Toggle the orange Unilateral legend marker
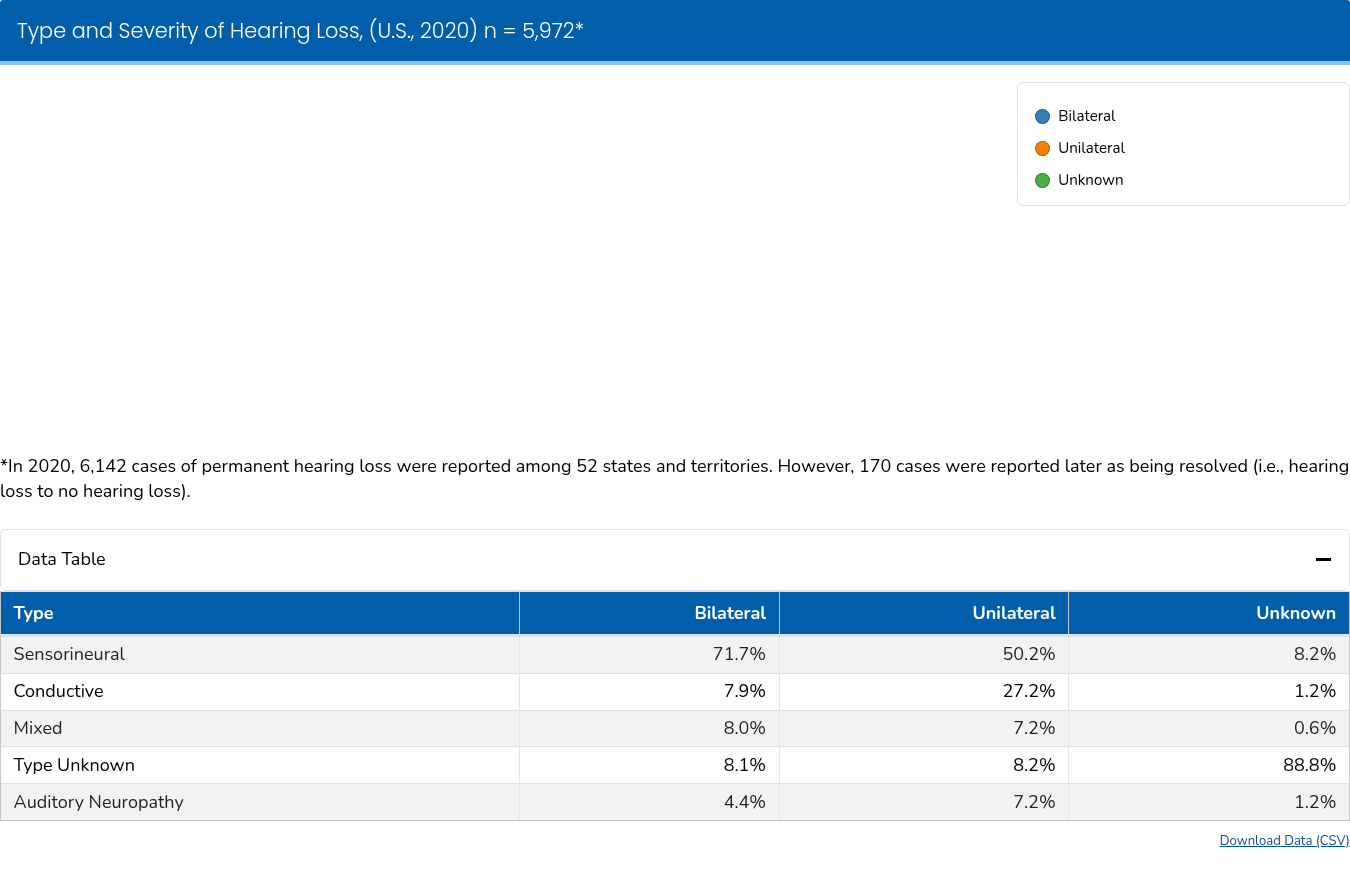Image resolution: width=1350 pixels, height=875 pixels. (x=1042, y=149)
